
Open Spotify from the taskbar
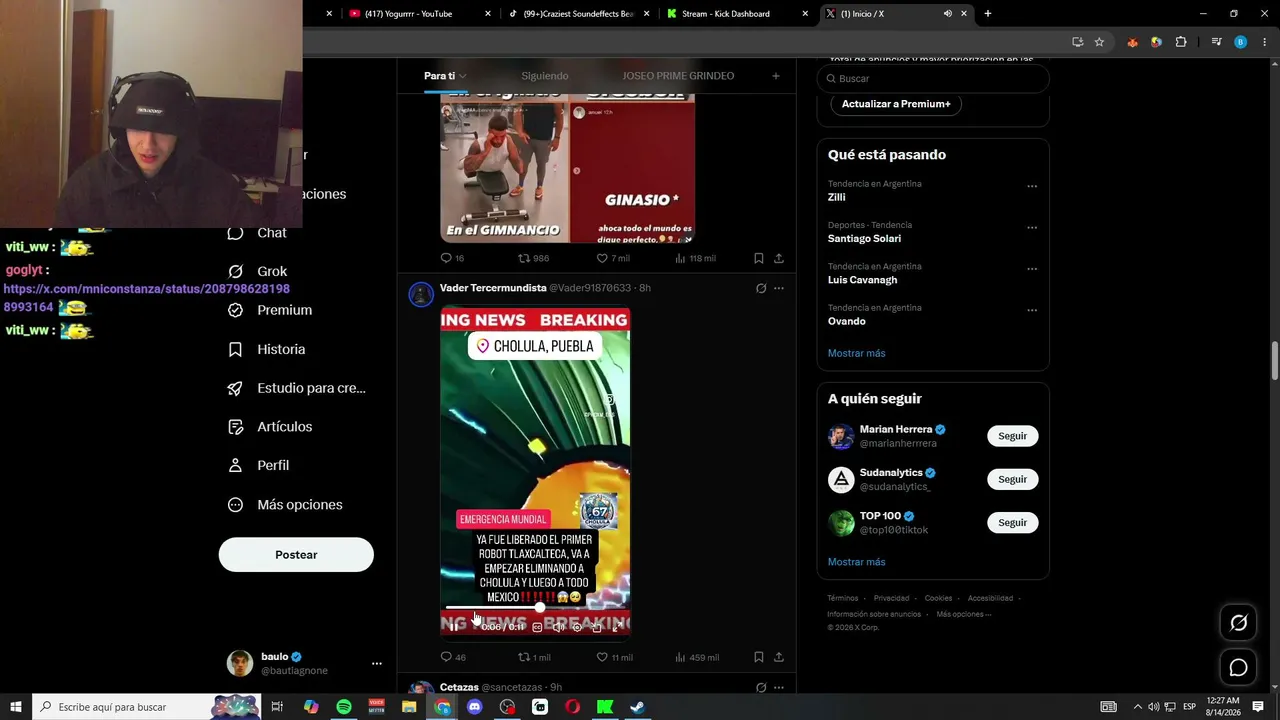tap(344, 707)
